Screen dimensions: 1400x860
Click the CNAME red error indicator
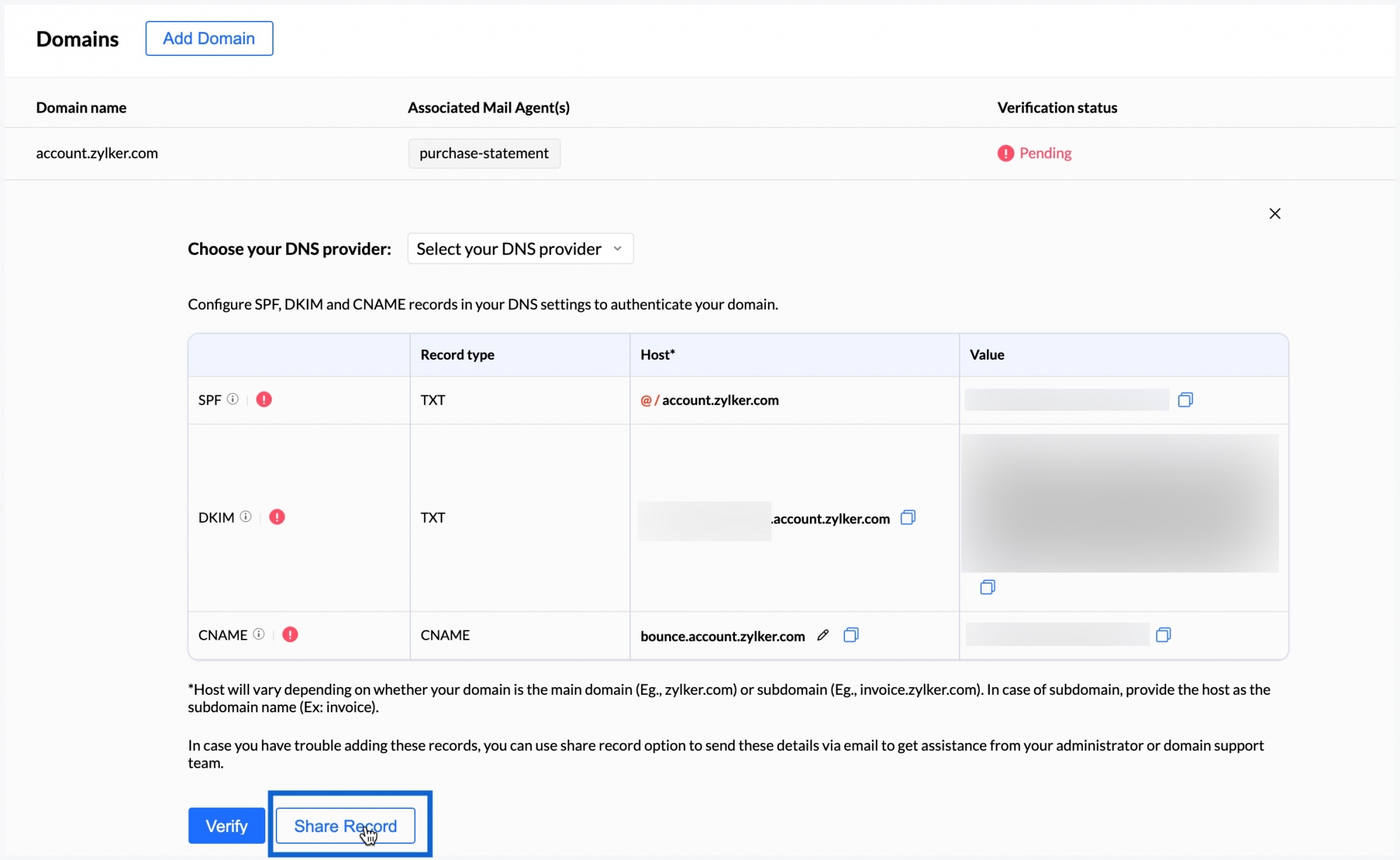(x=290, y=634)
